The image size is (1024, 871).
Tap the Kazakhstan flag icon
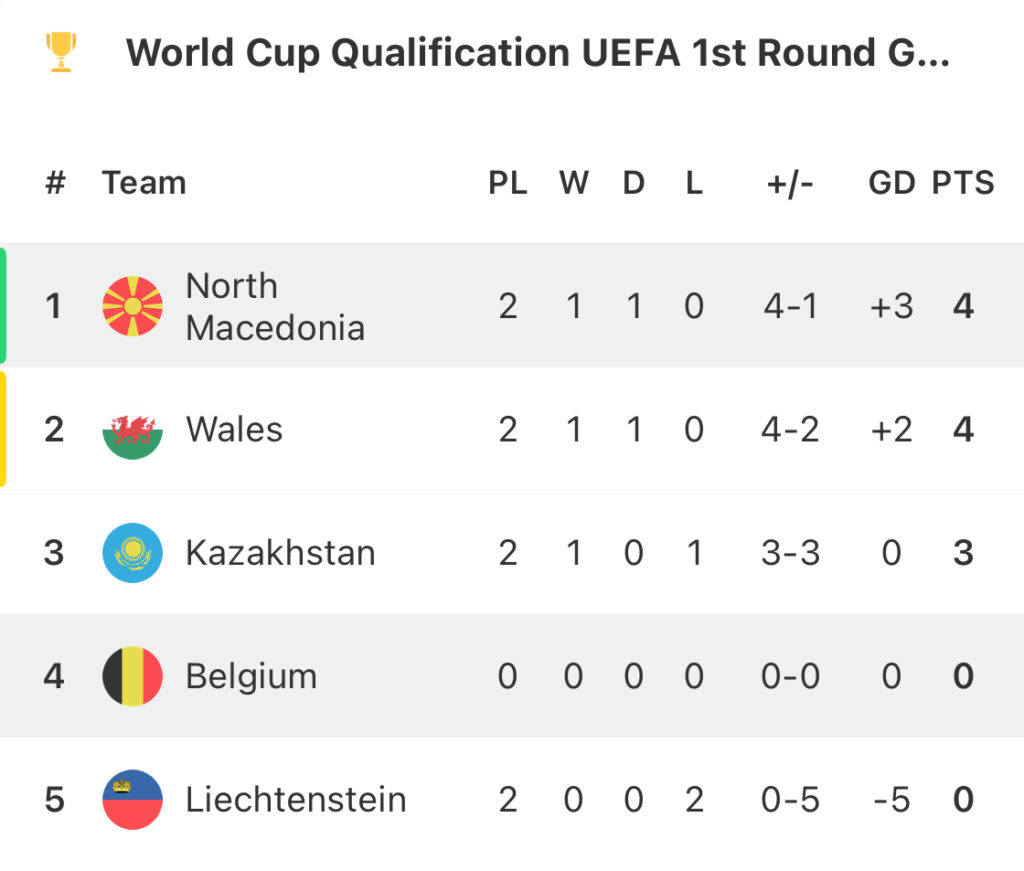[133, 553]
